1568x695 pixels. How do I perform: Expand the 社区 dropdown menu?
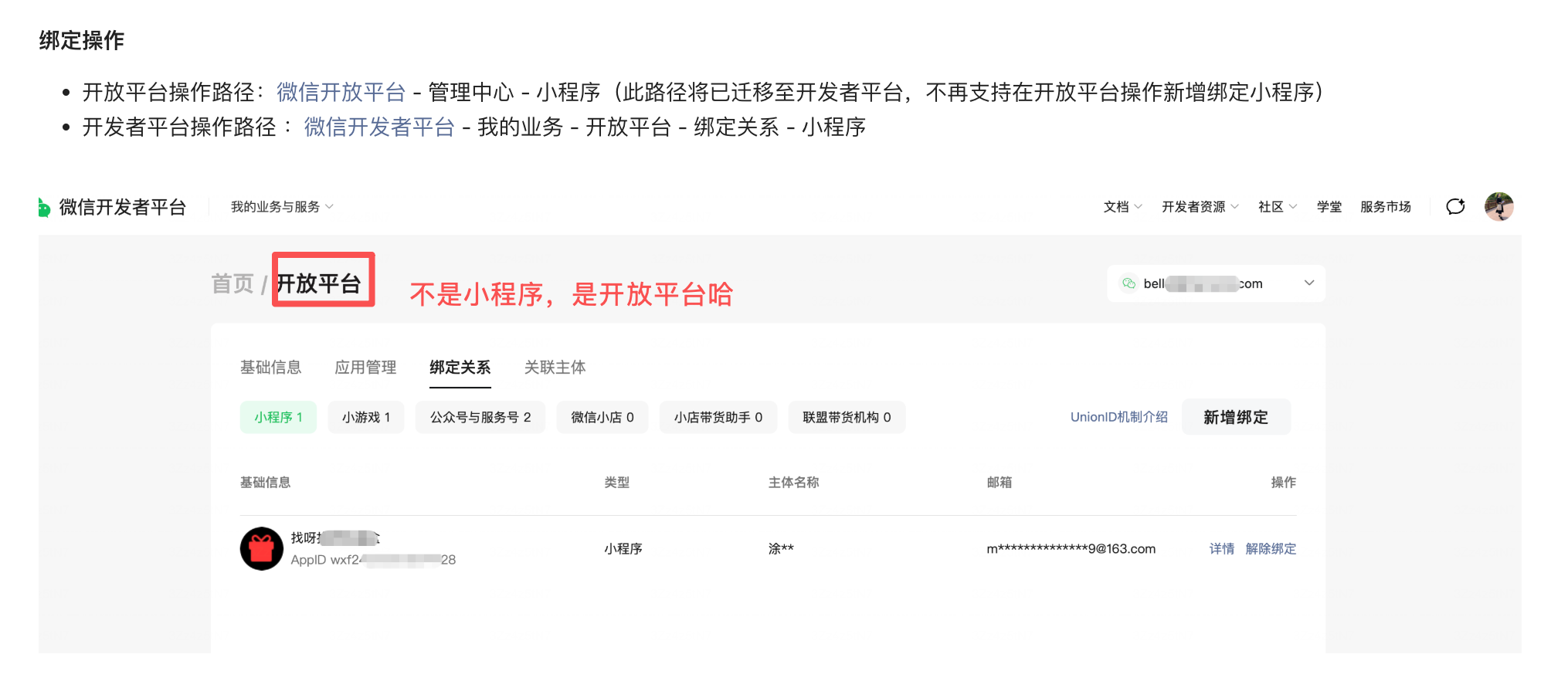pyautogui.click(x=1277, y=207)
